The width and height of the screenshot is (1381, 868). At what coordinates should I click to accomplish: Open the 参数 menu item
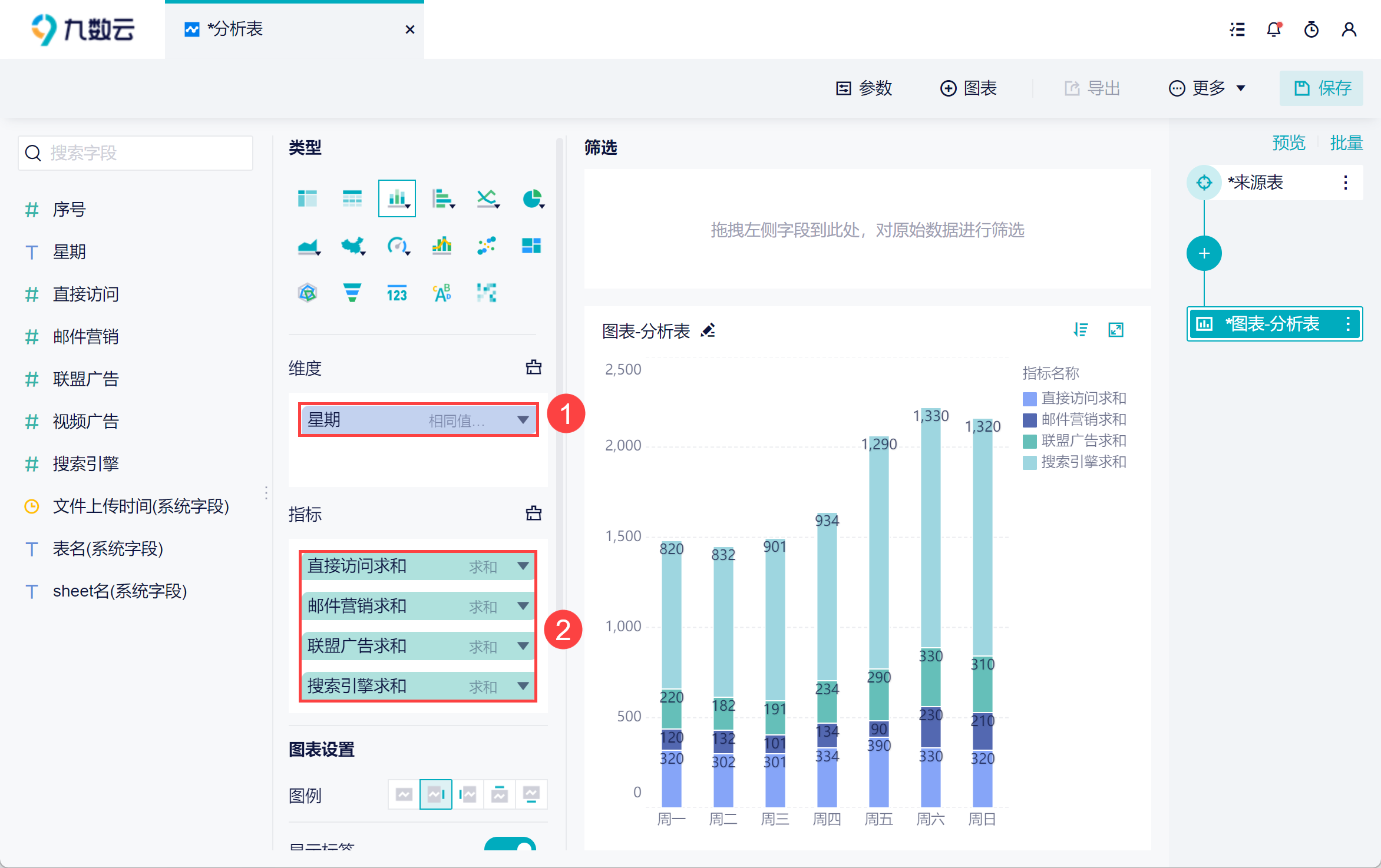[864, 88]
